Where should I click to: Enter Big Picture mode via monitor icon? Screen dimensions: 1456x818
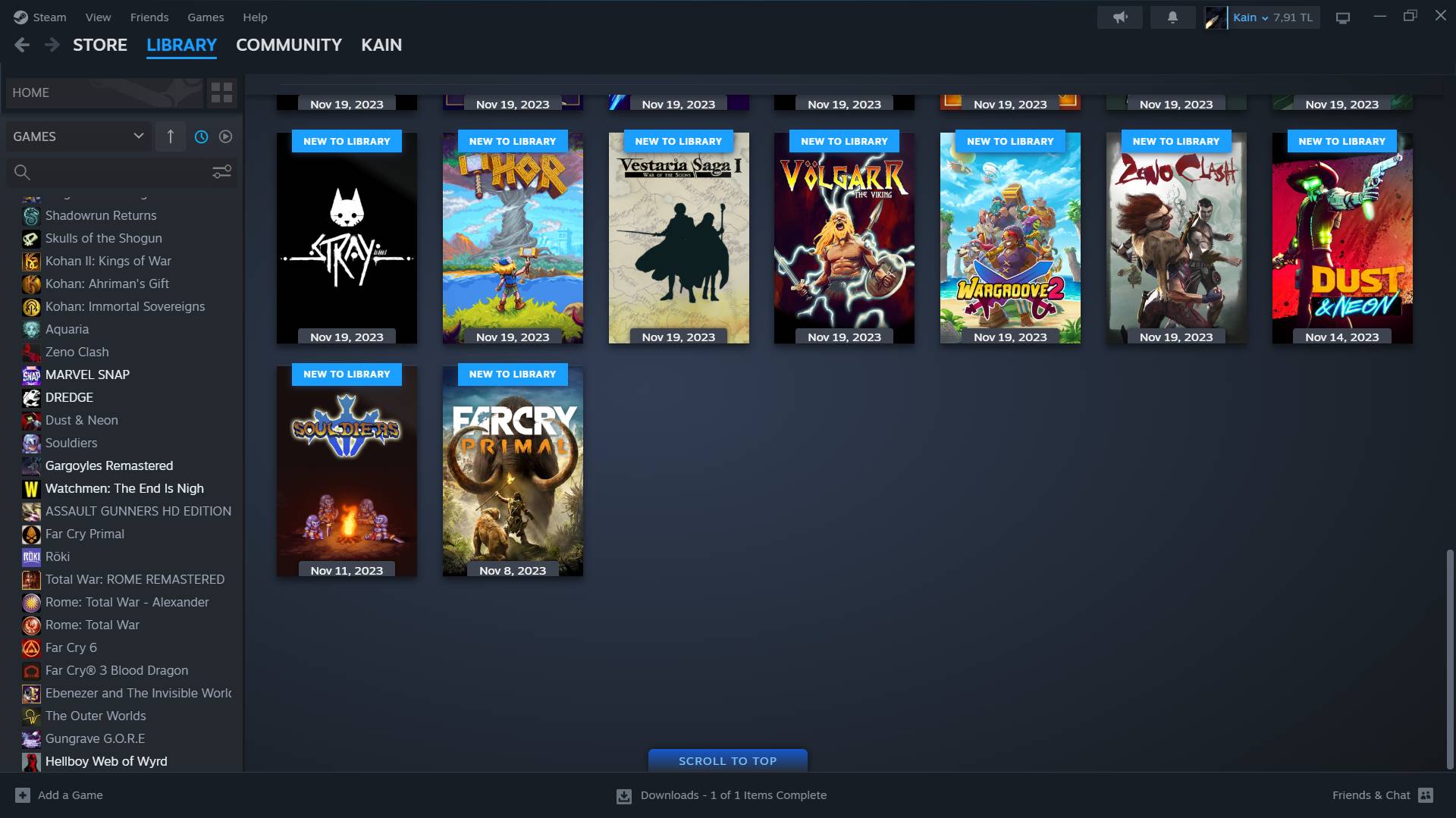(1343, 17)
